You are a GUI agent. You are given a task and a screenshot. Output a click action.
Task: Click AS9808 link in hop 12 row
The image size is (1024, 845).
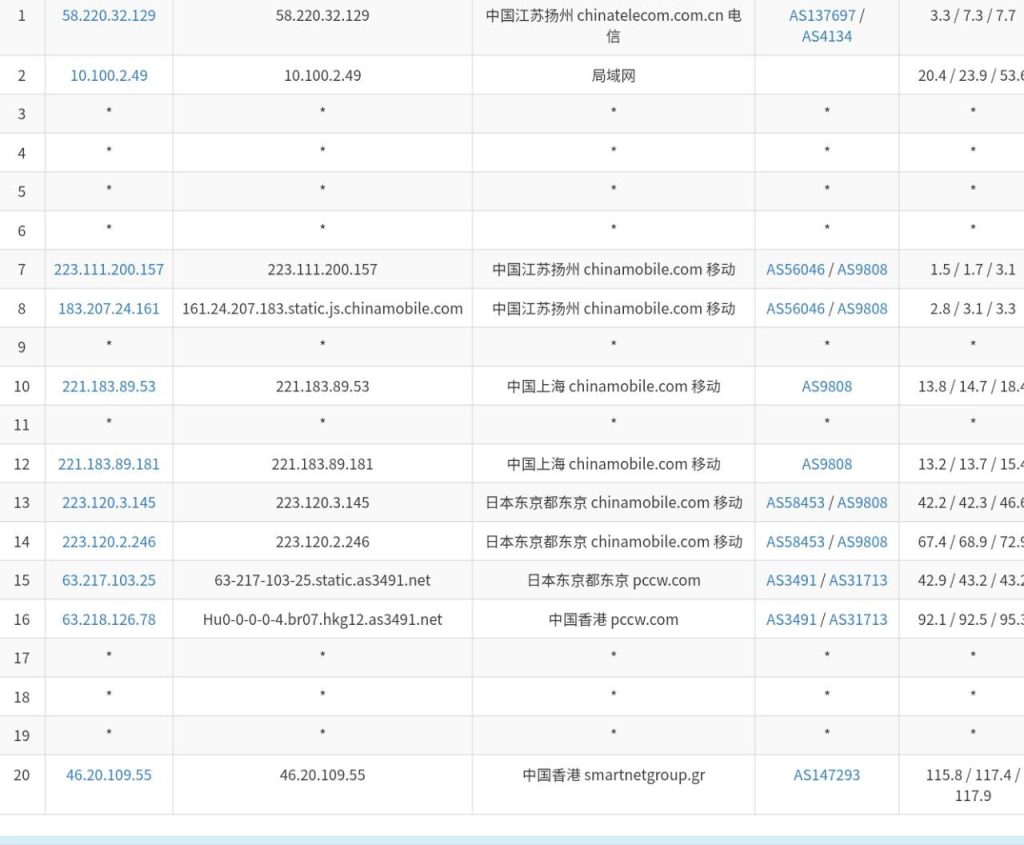tap(827, 464)
